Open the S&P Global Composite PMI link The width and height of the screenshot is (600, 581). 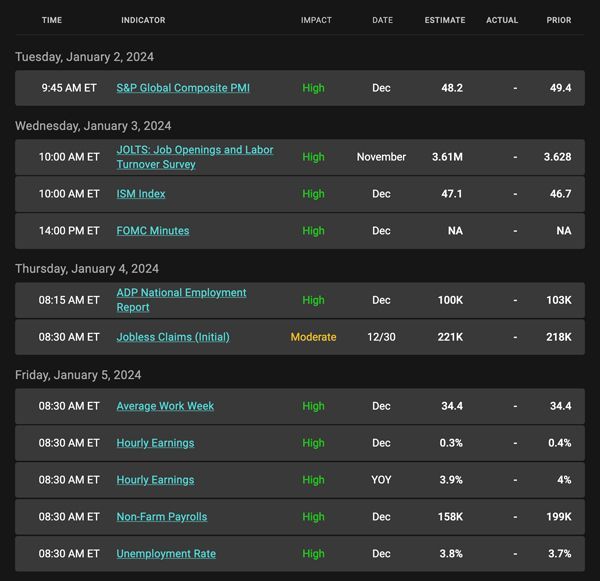coord(183,88)
